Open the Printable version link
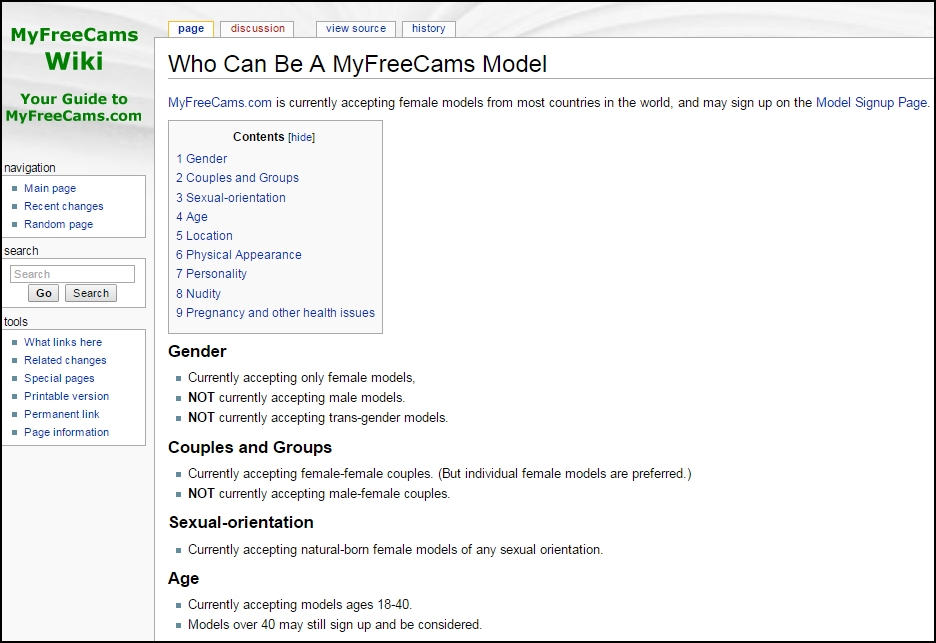 (x=67, y=396)
